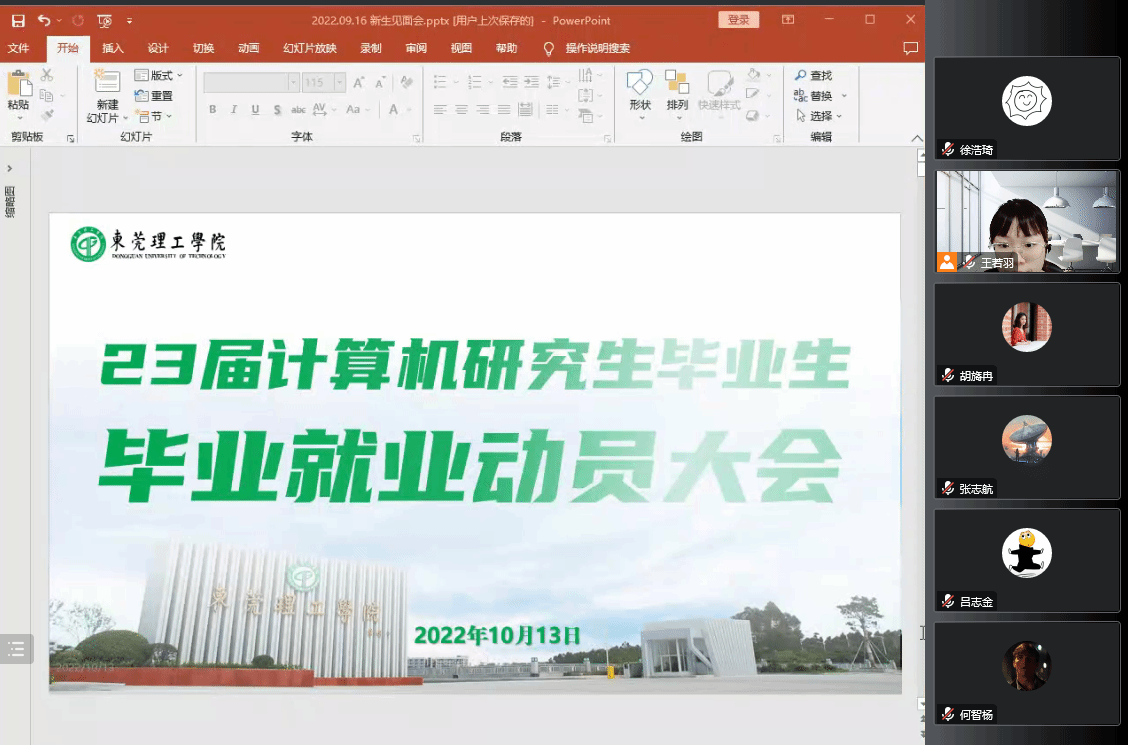Start slideshow from beginning via quick access icon

[x=105, y=20]
